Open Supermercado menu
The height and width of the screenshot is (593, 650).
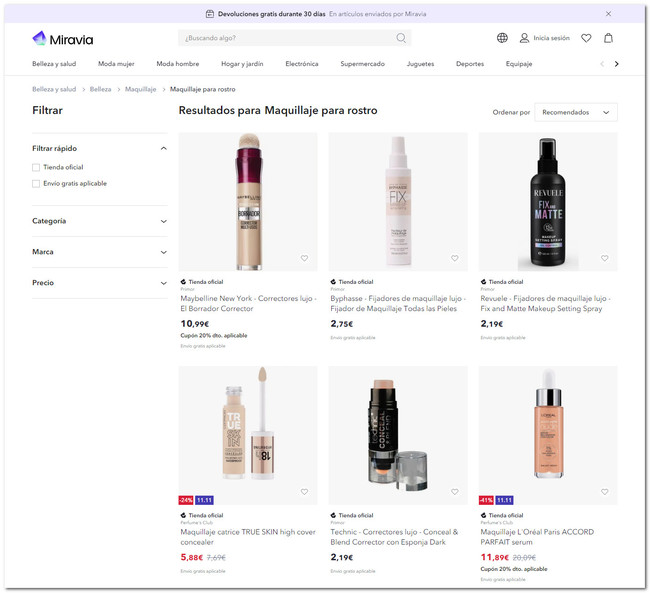tap(363, 64)
